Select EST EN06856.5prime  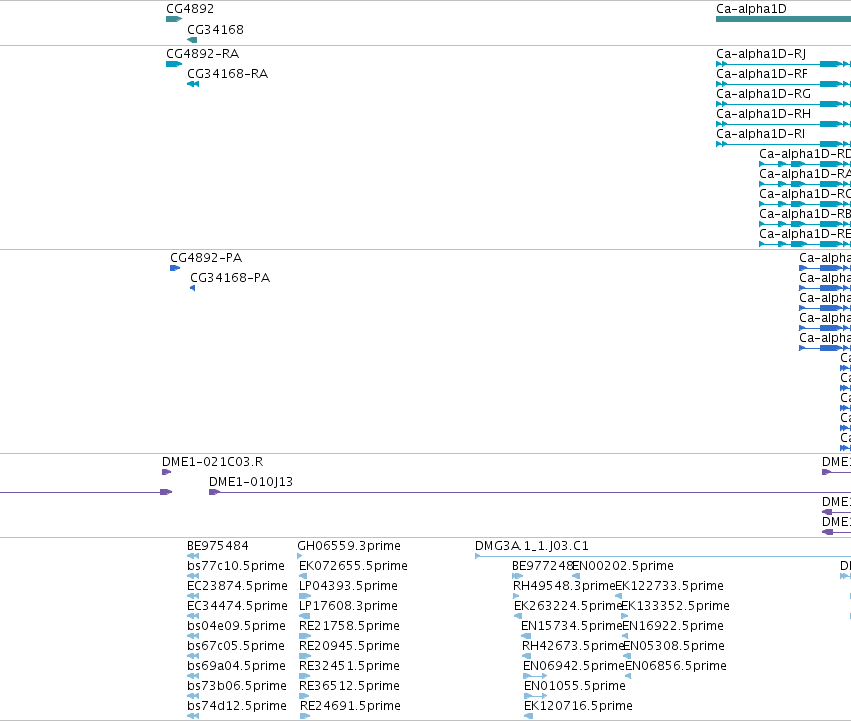click(676, 666)
